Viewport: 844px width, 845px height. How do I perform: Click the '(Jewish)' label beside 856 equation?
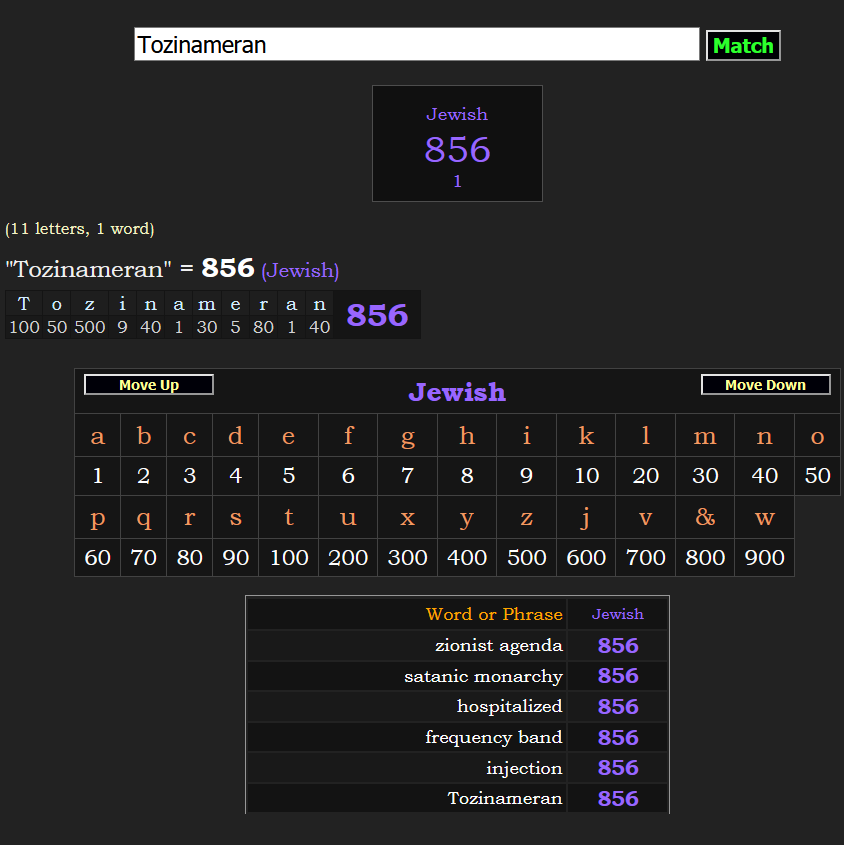pos(300,271)
